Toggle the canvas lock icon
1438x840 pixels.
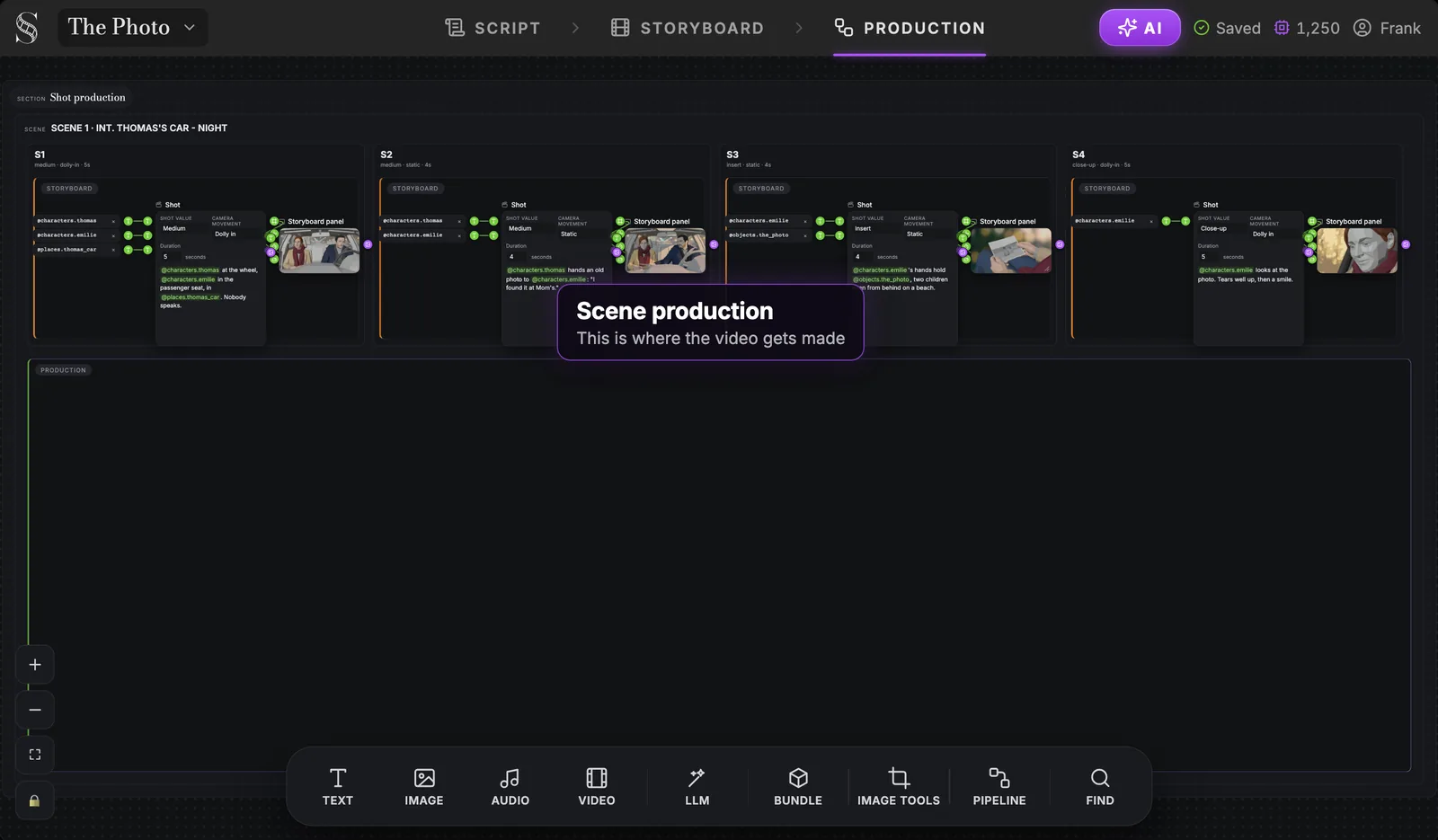coord(35,800)
